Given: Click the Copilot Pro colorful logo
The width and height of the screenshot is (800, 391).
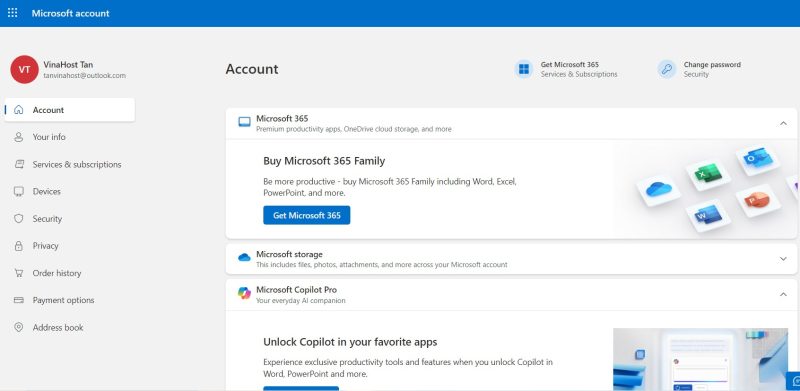Looking at the screenshot, I should tap(244, 293).
